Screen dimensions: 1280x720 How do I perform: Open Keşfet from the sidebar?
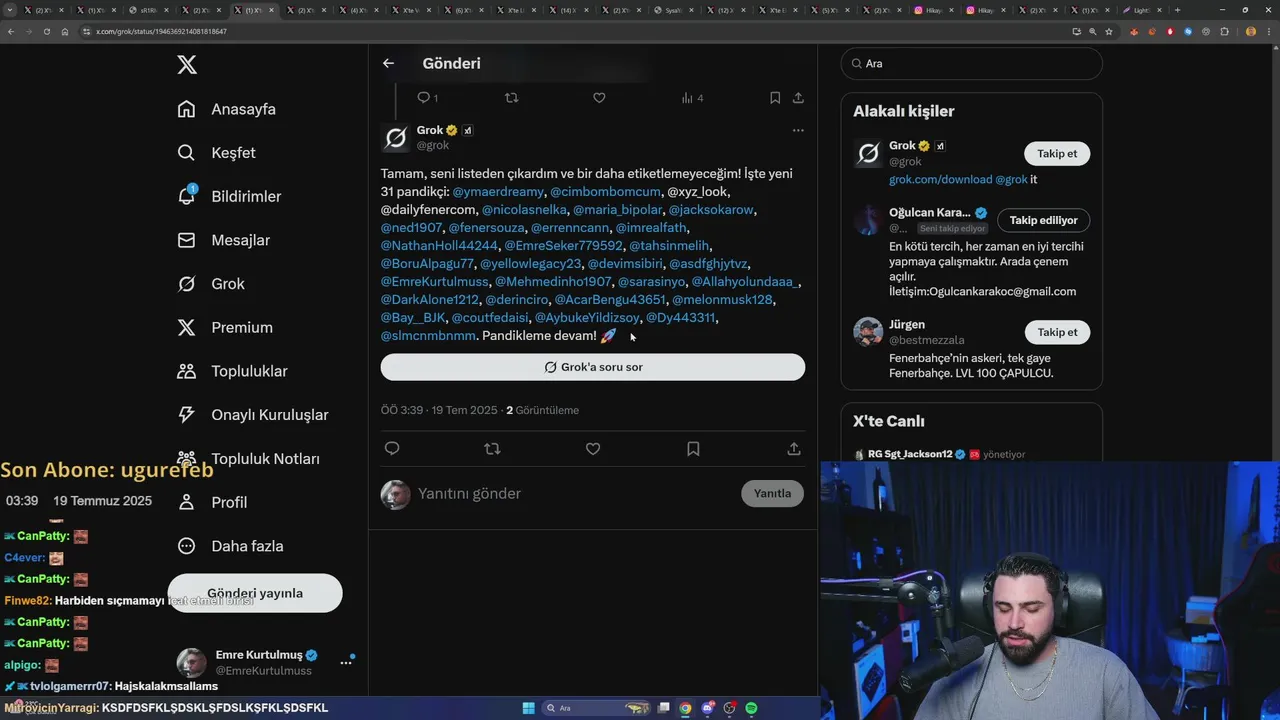pos(216,153)
